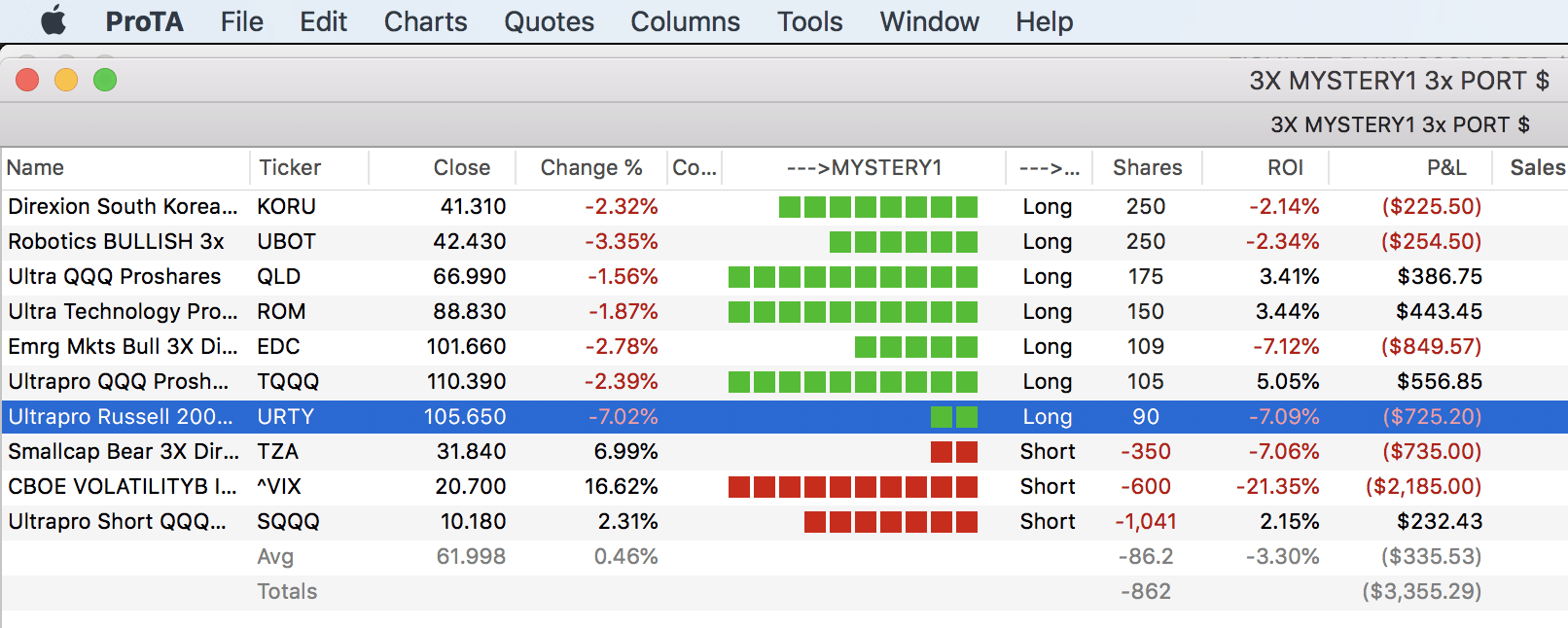Click the 66.990 close price
The height and width of the screenshot is (628, 1568).
pos(469,276)
